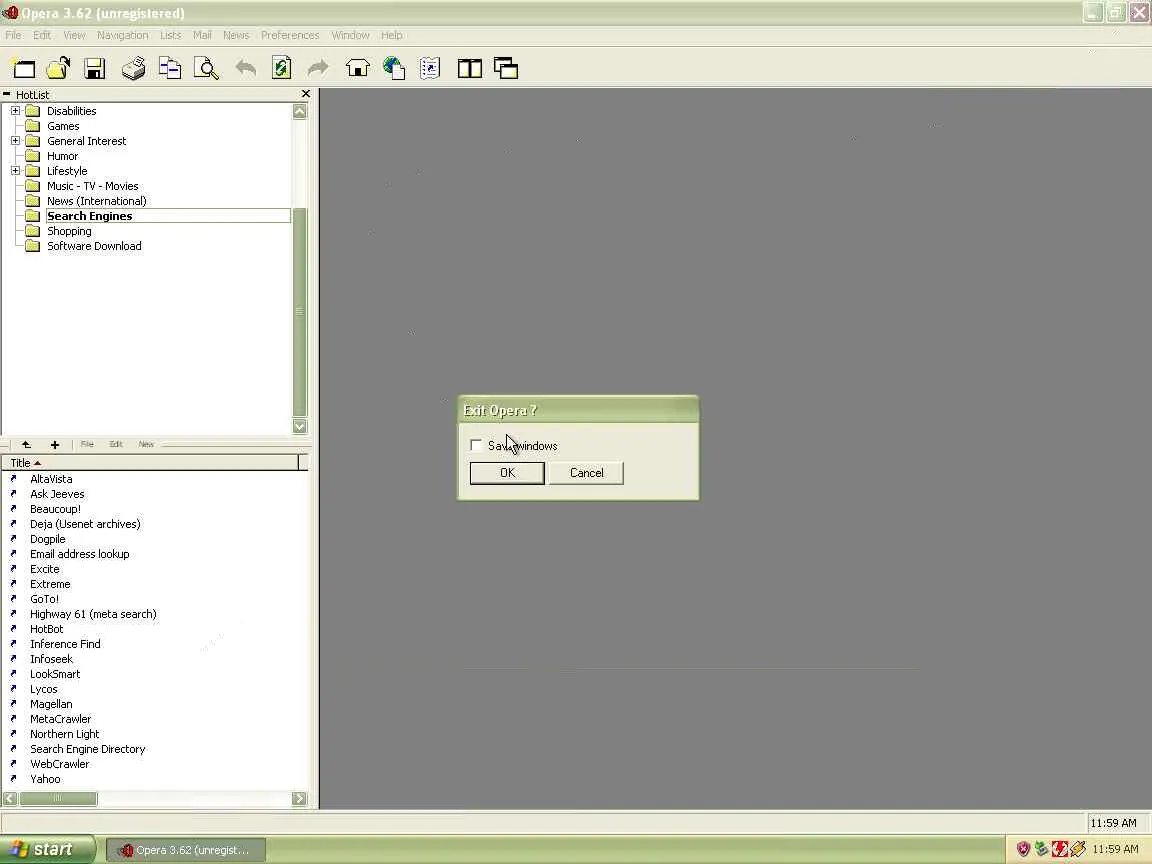
Task: Click the red shield tray icon
Action: 1023,849
